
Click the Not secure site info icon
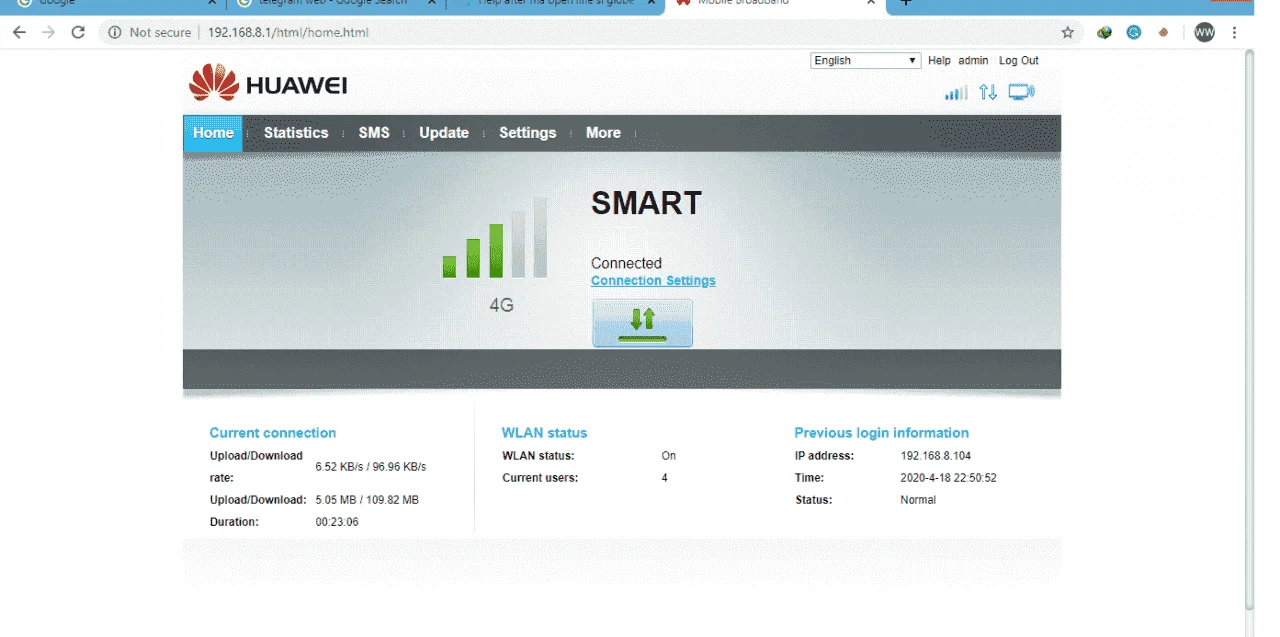pyautogui.click(x=114, y=32)
